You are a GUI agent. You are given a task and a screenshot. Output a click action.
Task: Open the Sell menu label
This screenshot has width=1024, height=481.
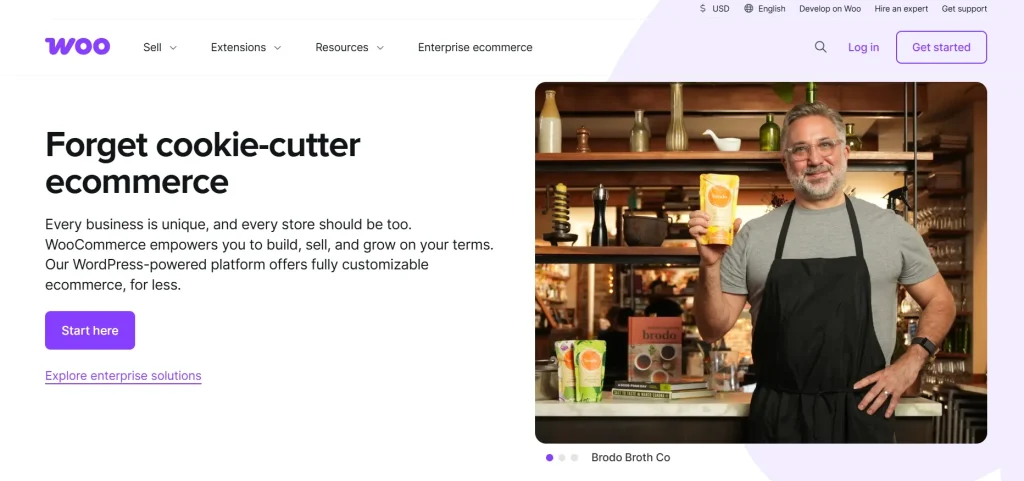[x=152, y=47]
